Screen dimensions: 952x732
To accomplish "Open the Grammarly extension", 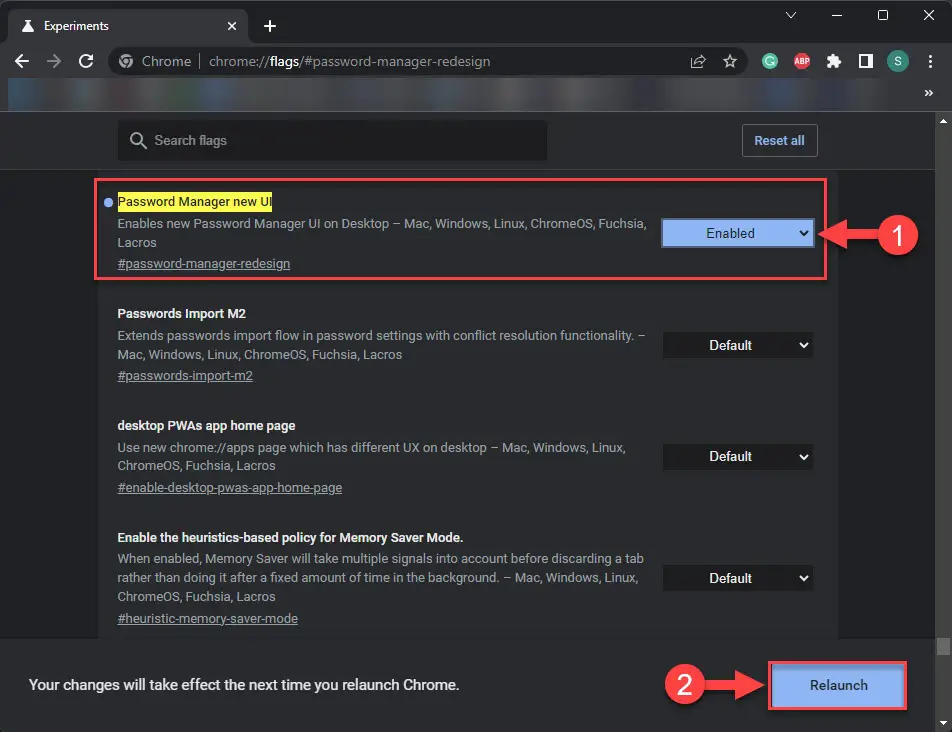I will [770, 61].
